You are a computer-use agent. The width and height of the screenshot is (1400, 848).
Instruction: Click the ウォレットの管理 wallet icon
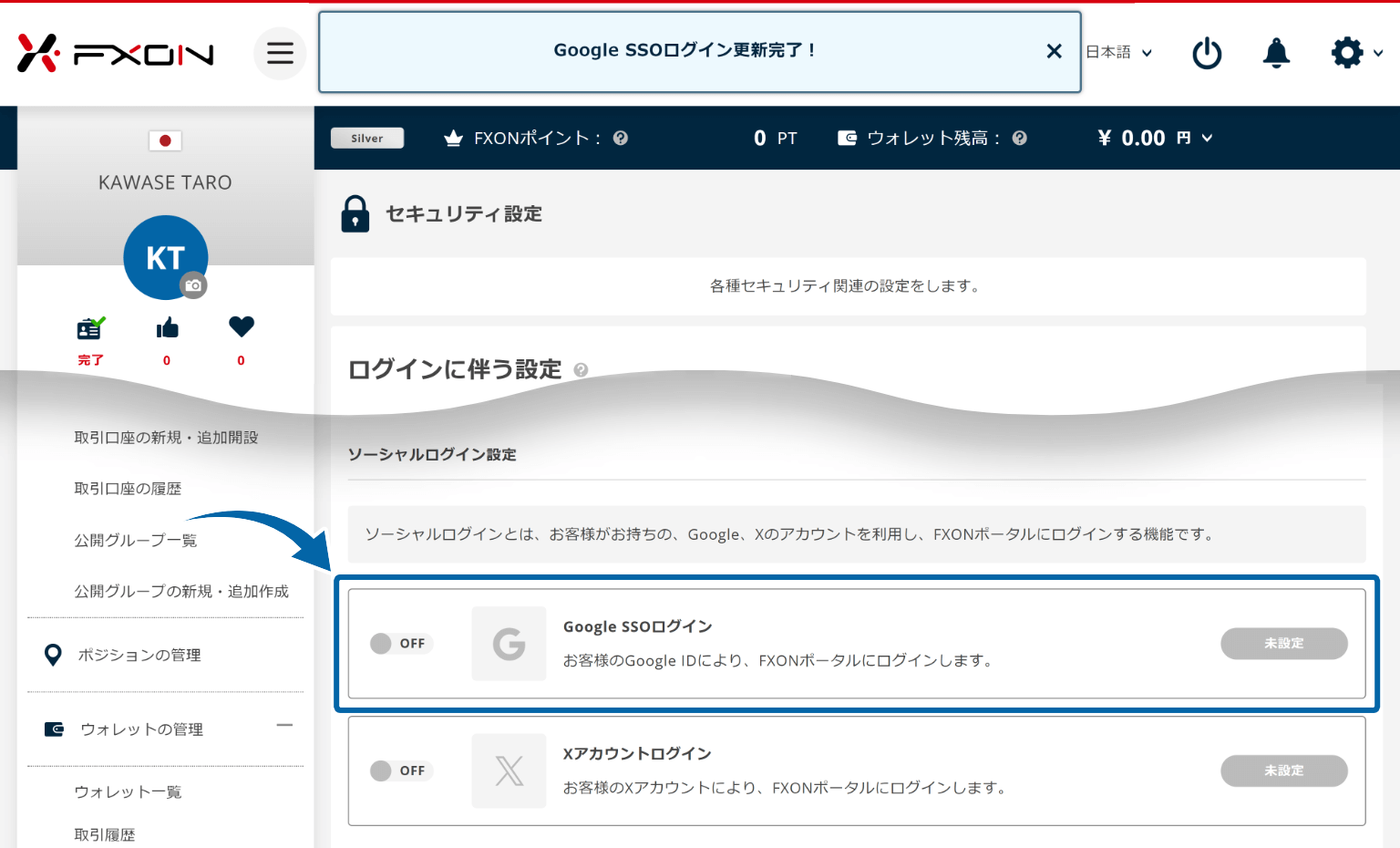coord(55,729)
